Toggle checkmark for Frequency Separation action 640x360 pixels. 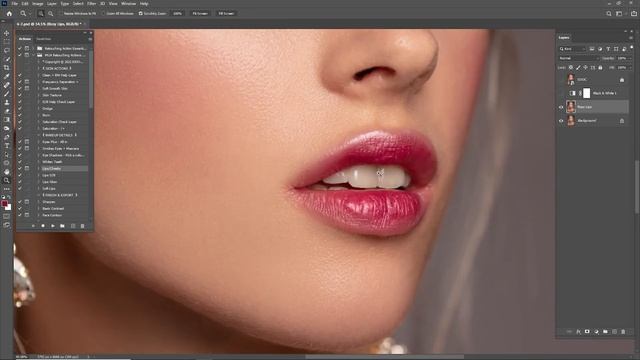coord(20,82)
